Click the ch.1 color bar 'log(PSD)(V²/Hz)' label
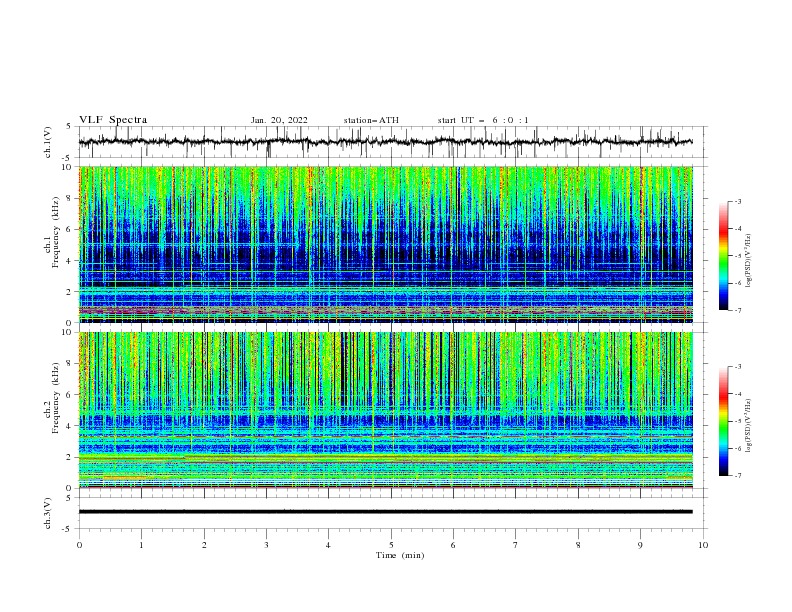 pos(748,261)
